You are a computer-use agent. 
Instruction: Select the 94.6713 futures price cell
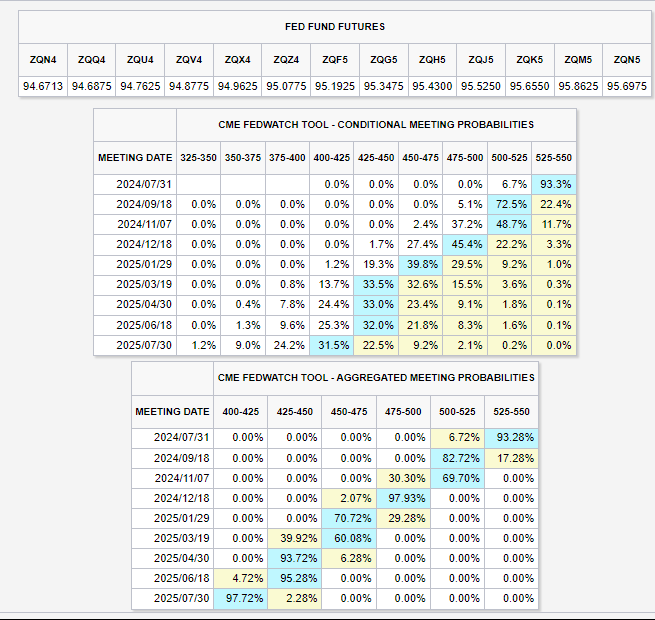[x=43, y=86]
